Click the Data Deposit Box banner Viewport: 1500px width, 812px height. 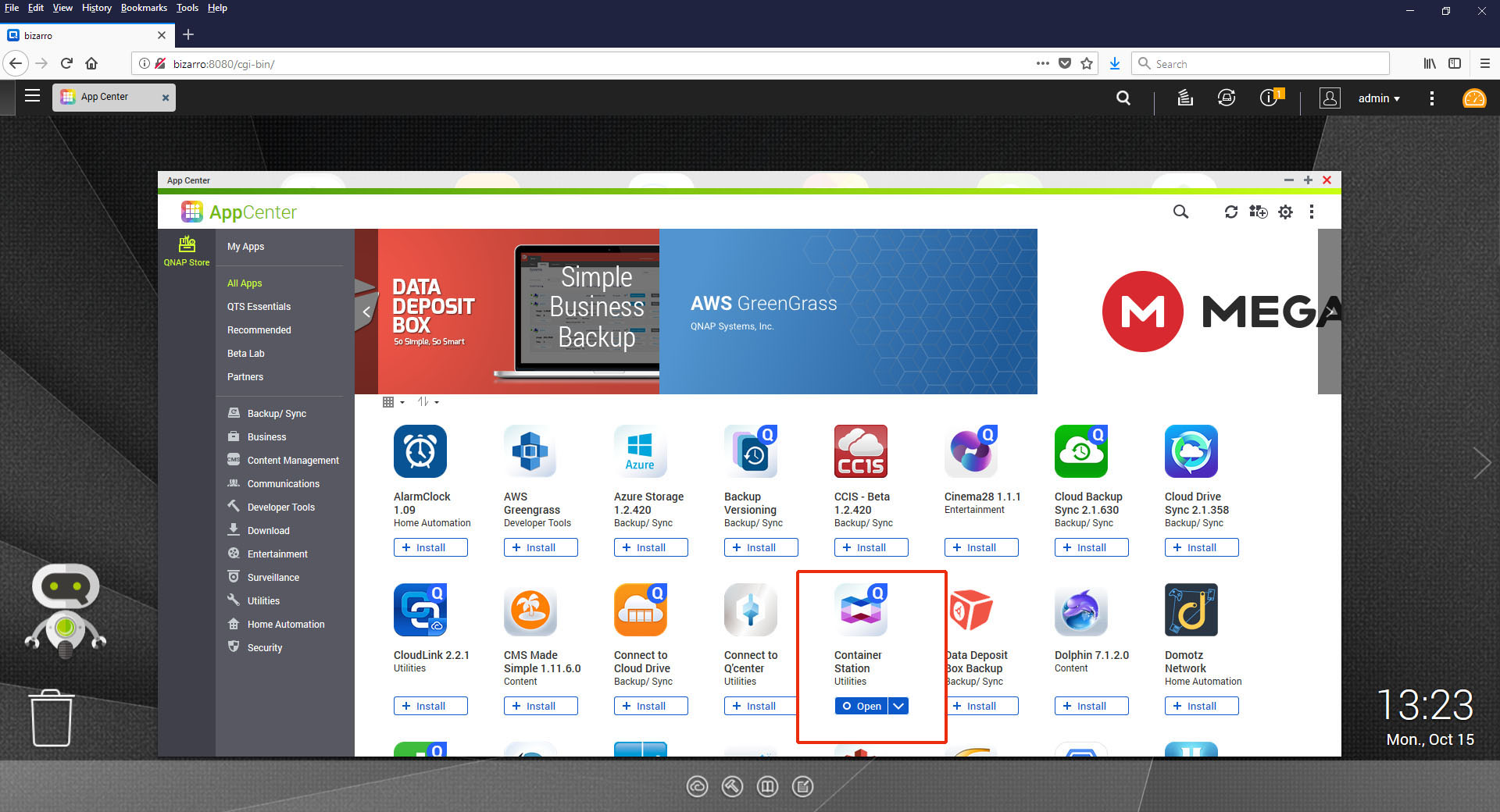519,312
